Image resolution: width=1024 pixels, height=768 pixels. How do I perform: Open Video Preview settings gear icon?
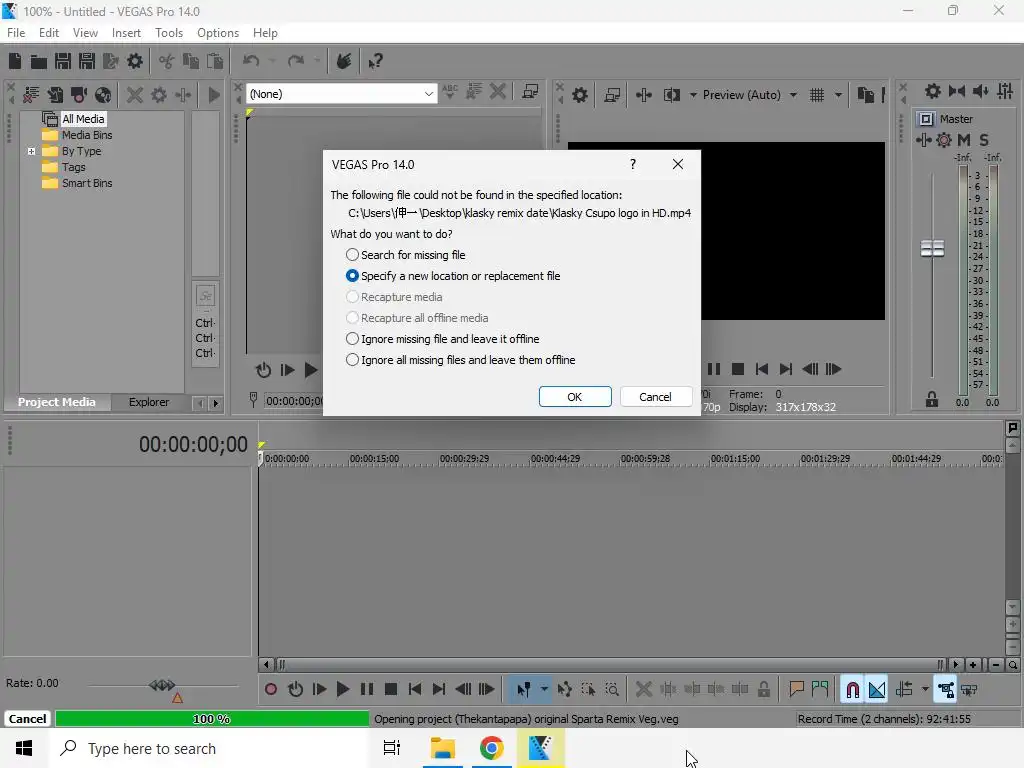click(580, 95)
